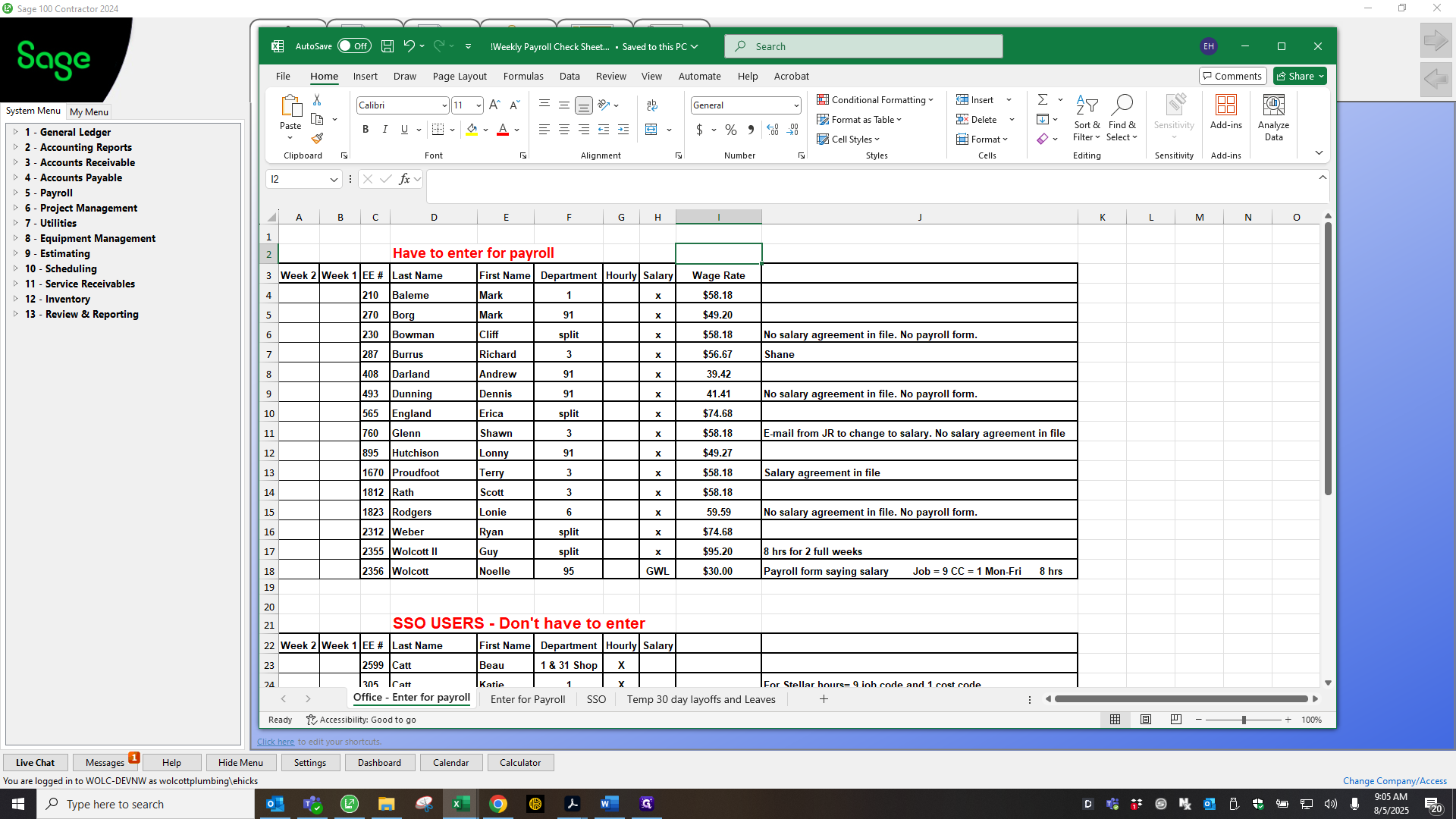Click the Undo arrow icon
The width and height of the screenshot is (1456, 819).
(409, 46)
